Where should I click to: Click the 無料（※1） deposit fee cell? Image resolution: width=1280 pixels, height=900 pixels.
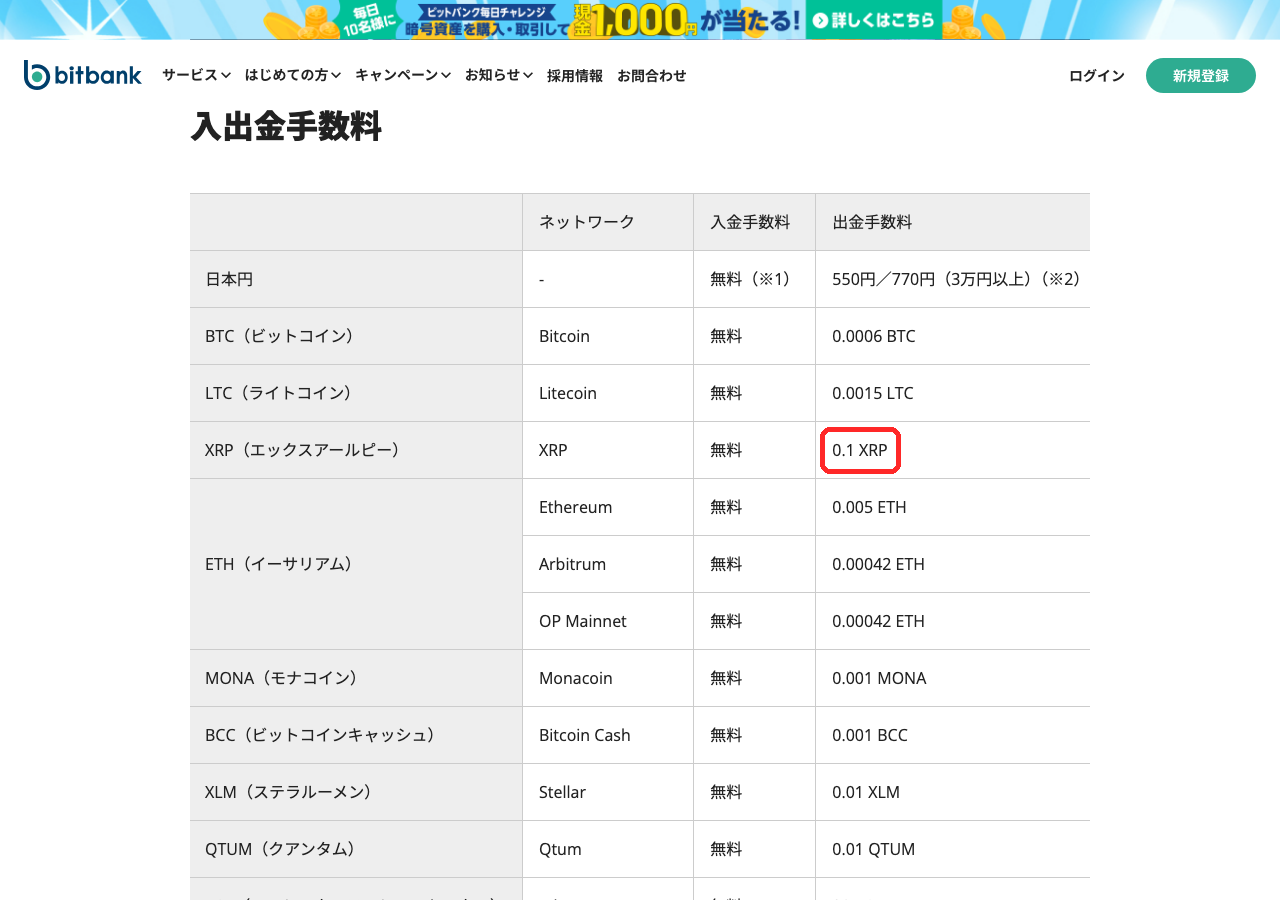coord(754,279)
